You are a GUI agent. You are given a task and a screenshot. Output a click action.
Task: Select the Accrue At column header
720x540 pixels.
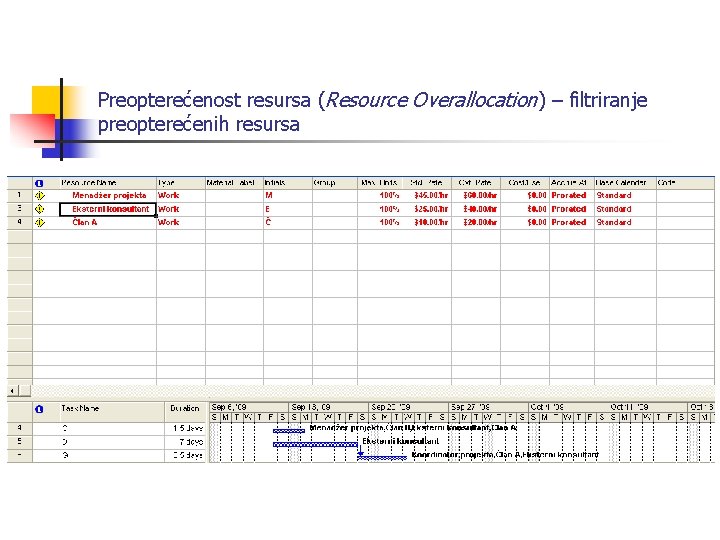(572, 183)
